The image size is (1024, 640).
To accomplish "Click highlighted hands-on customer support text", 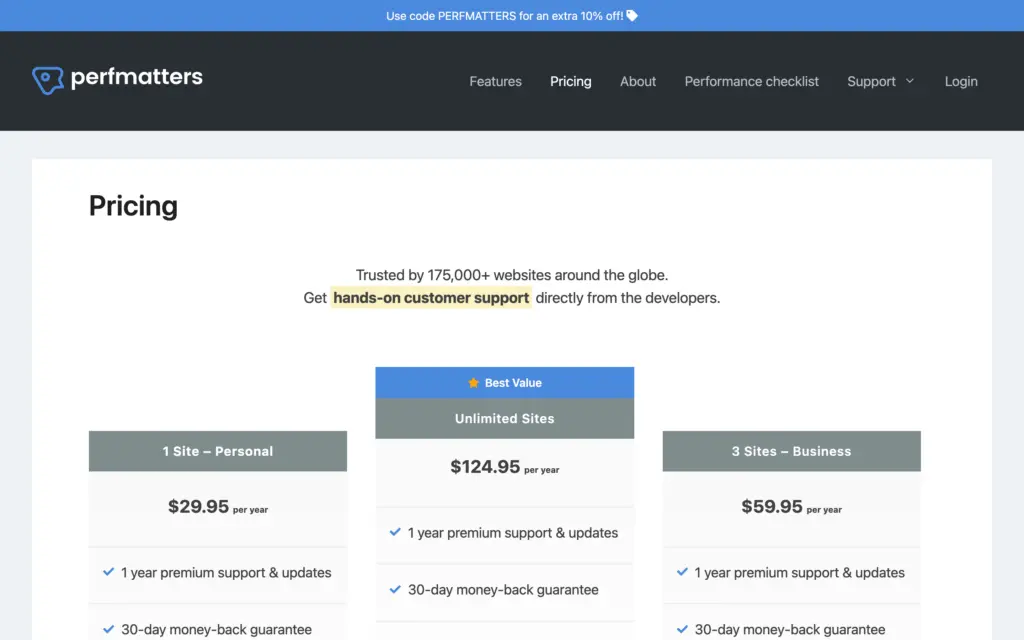I will tap(431, 298).
